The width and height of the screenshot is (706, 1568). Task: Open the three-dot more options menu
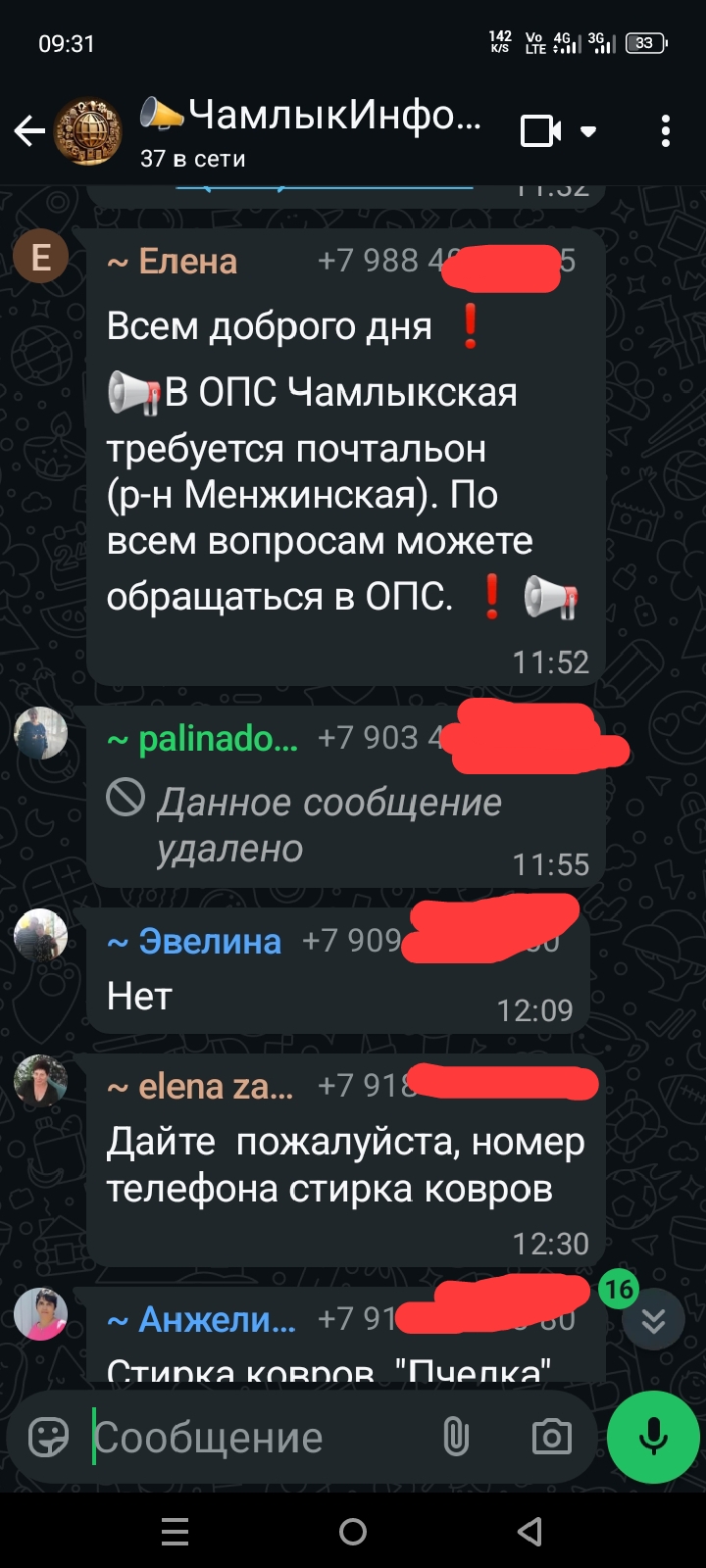coord(666,130)
